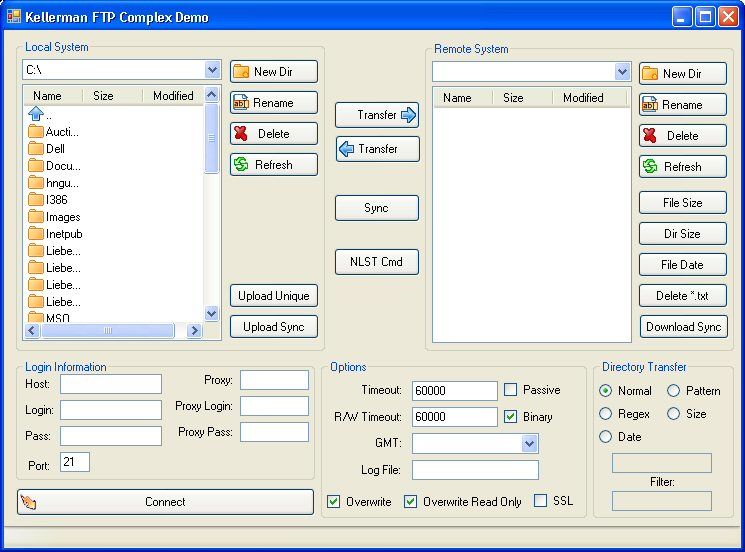This screenshot has width=745, height=552.
Task: Sort local files by Name column header
Action: [47, 96]
